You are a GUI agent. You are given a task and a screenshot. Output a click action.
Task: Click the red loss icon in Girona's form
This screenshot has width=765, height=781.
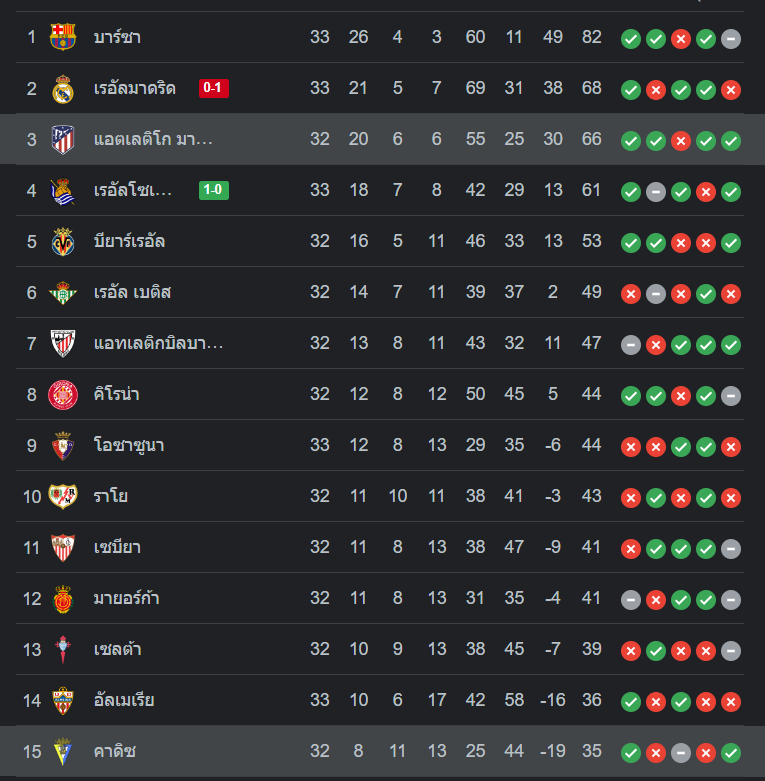[681, 396]
